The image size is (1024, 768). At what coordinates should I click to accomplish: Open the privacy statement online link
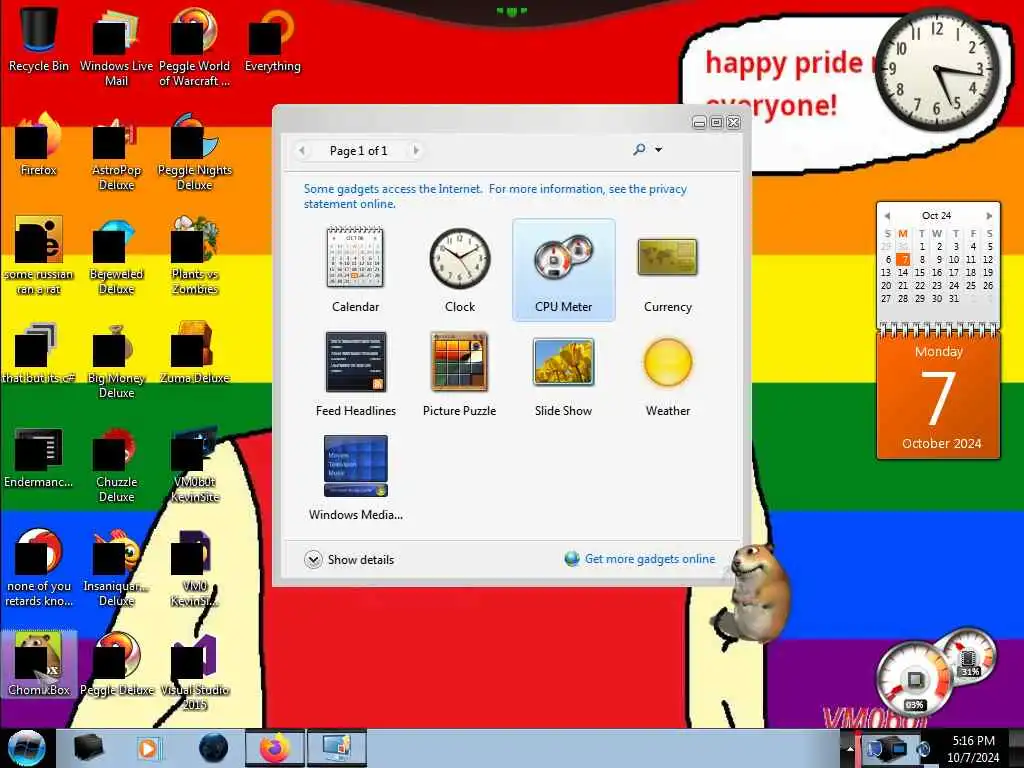495,196
